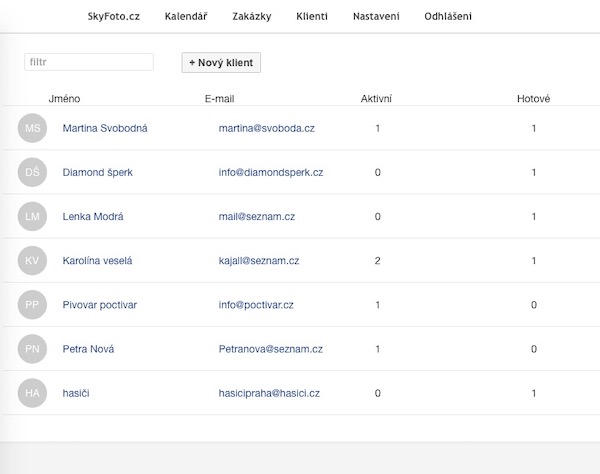600x474 pixels.
Task: Focus the filtr input field
Action: (x=89, y=62)
